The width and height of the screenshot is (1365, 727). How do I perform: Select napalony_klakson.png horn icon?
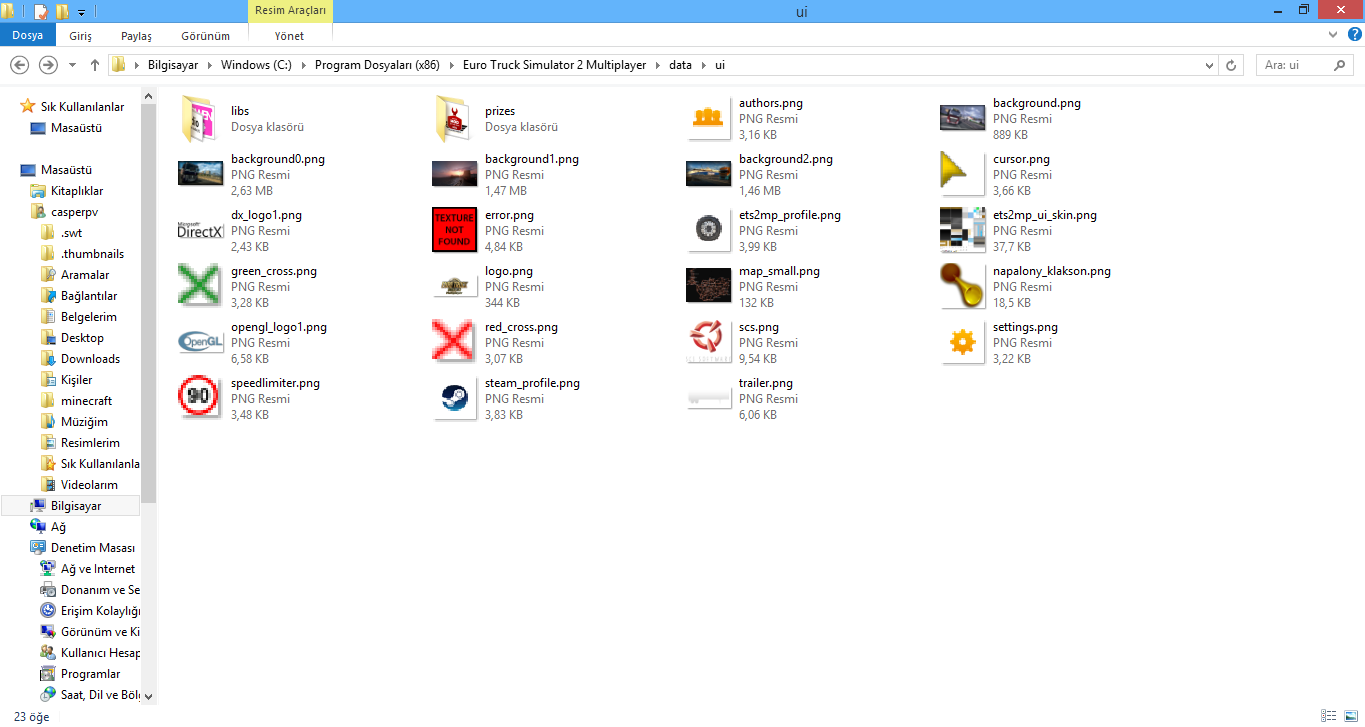[962, 286]
